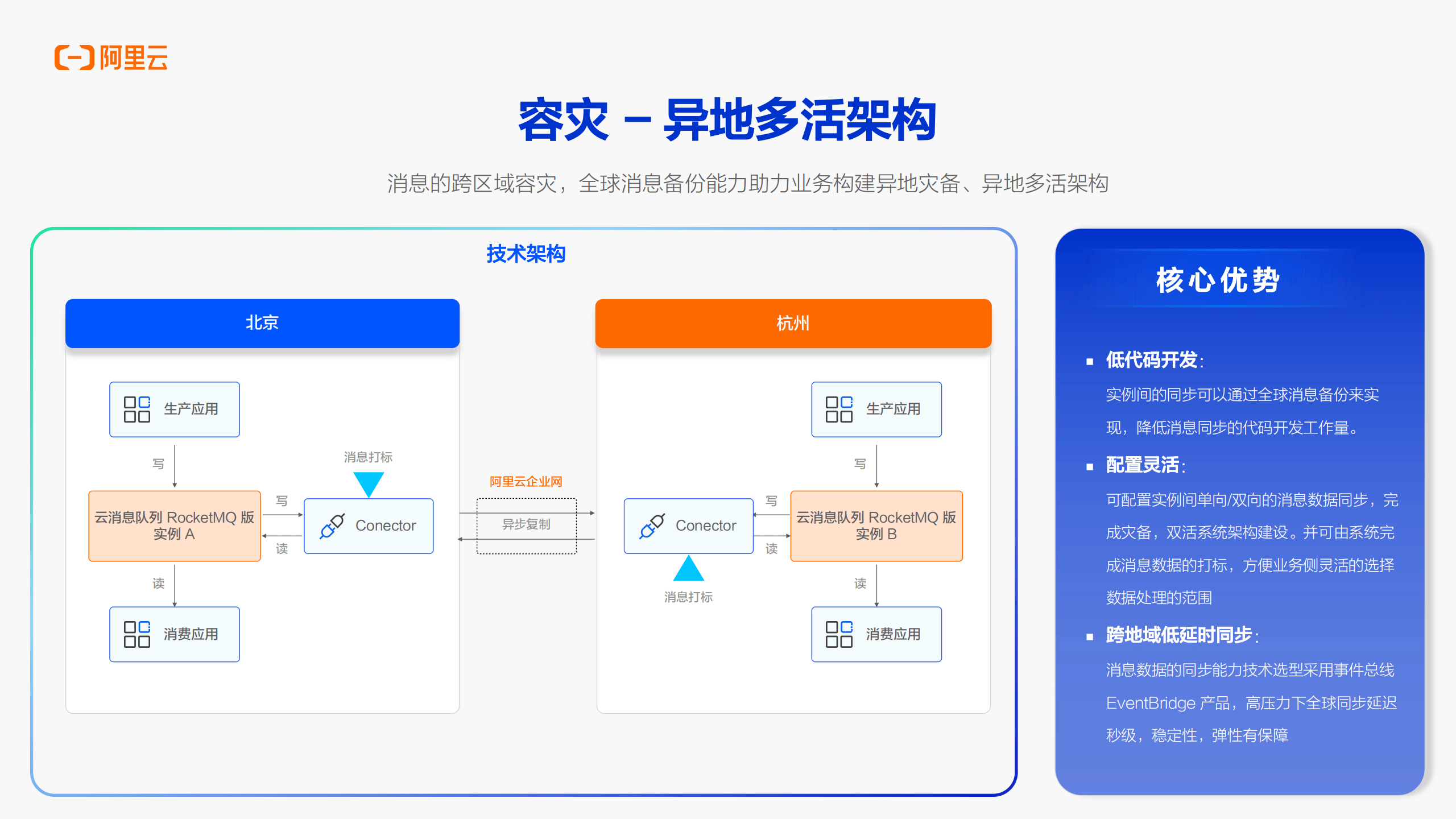
Task: Click 消息打标 label below Hangzhou Conector
Action: click(689, 597)
